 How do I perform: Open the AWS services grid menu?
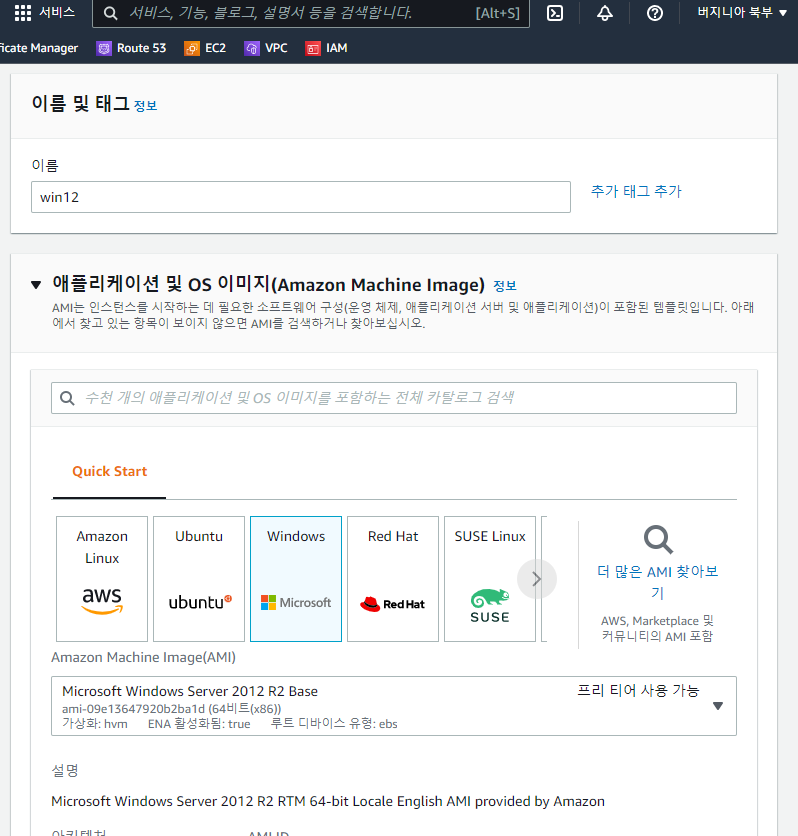coord(22,13)
